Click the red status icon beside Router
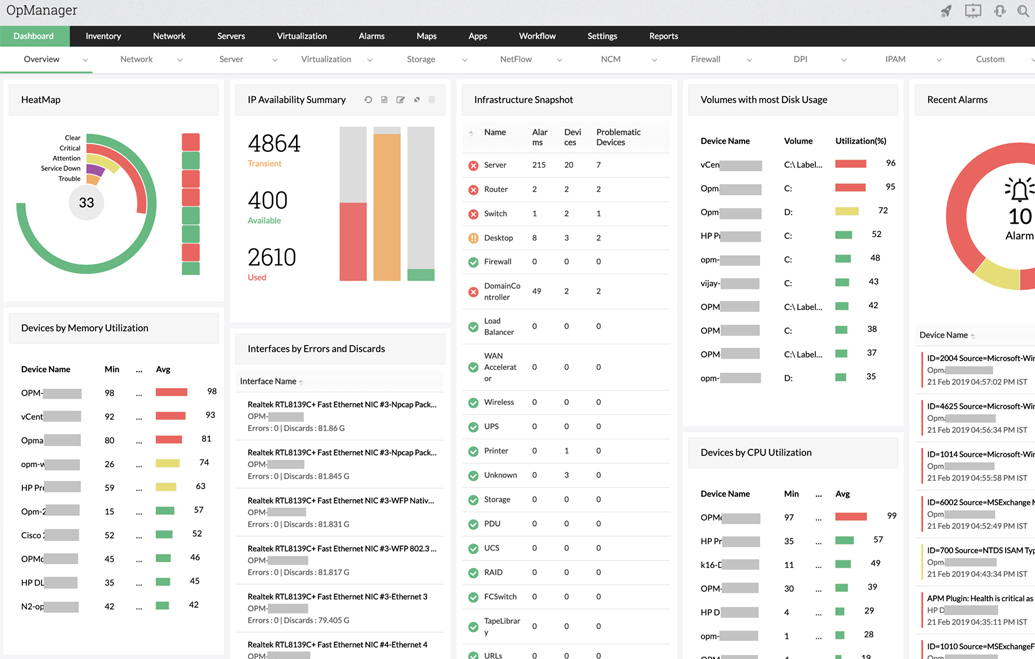1035x659 pixels. 473,190
